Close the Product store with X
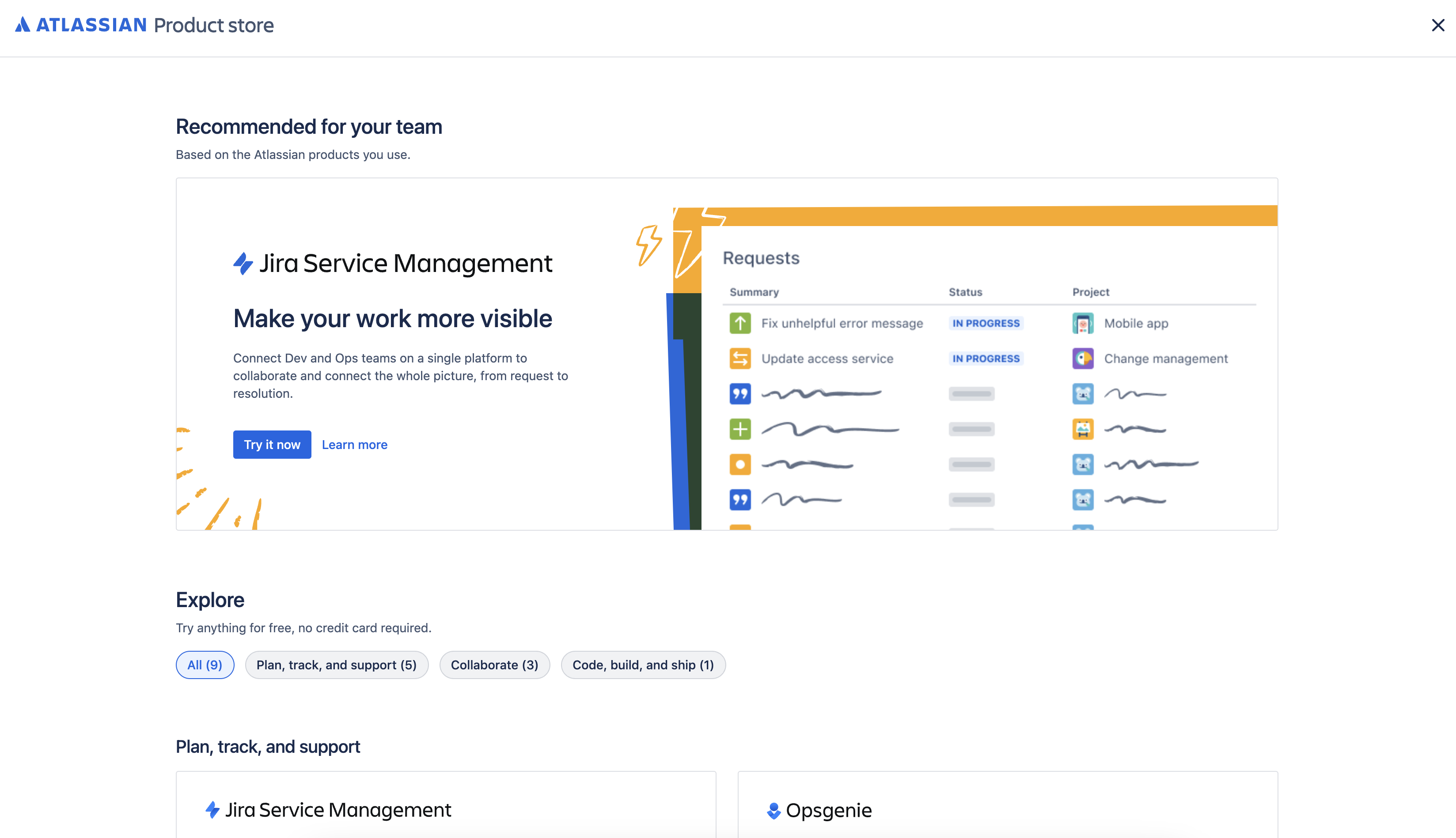This screenshot has height=838, width=1456. 1437,25
